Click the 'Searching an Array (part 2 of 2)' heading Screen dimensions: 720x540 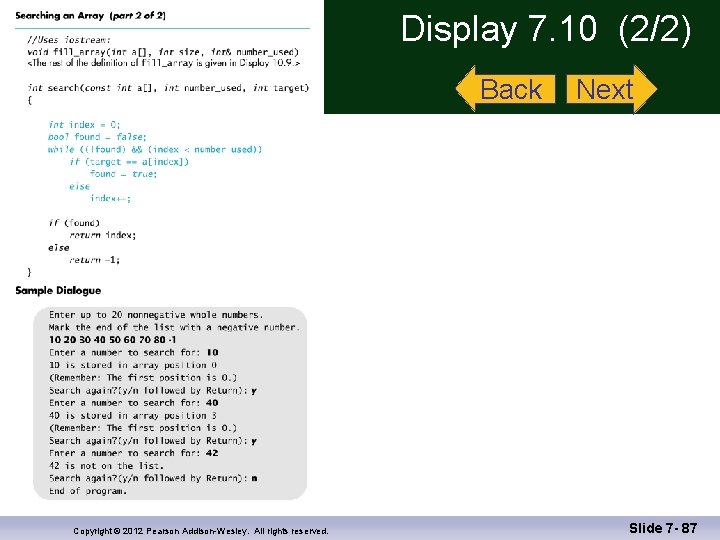coord(90,16)
